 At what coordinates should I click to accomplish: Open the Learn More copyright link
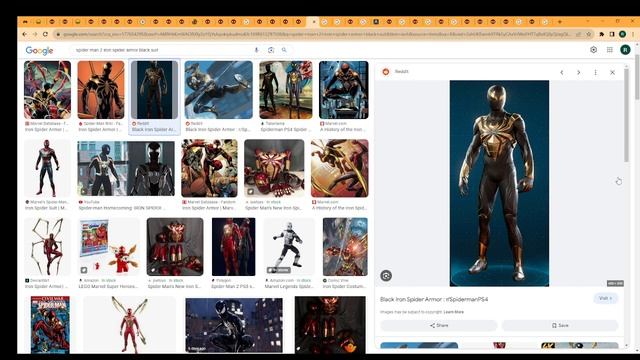[453, 312]
